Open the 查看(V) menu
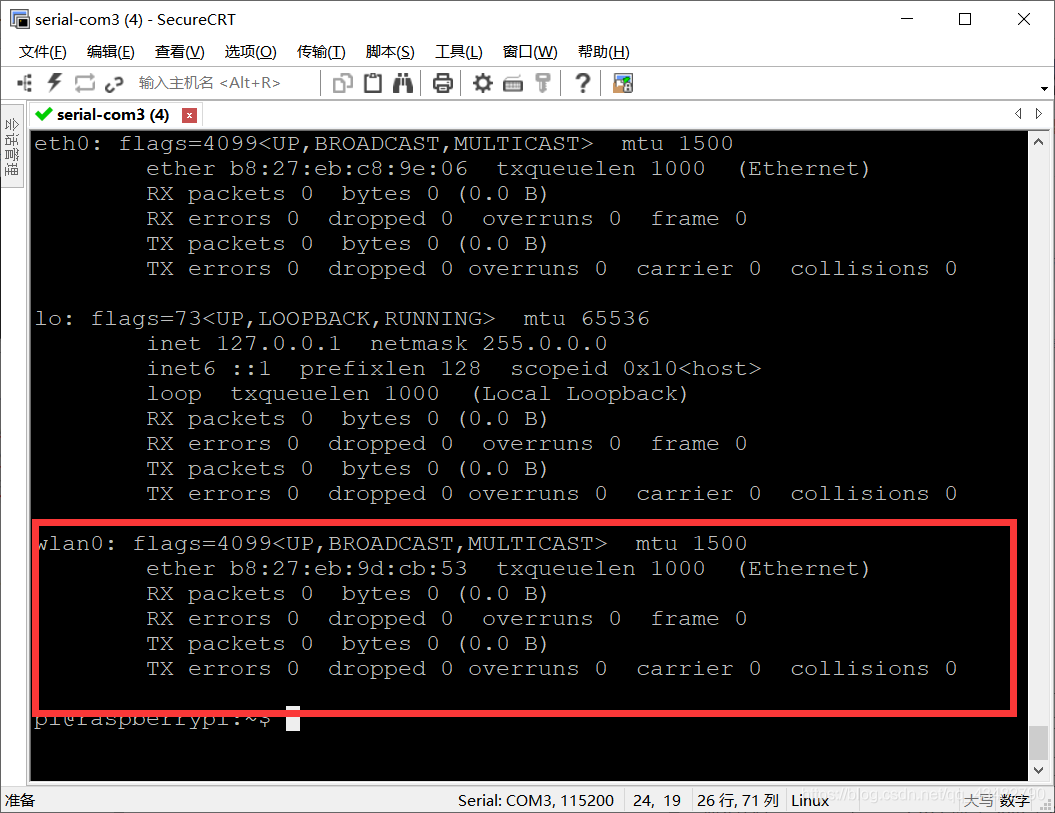Screen dimensions: 1055x813 (x=179, y=52)
